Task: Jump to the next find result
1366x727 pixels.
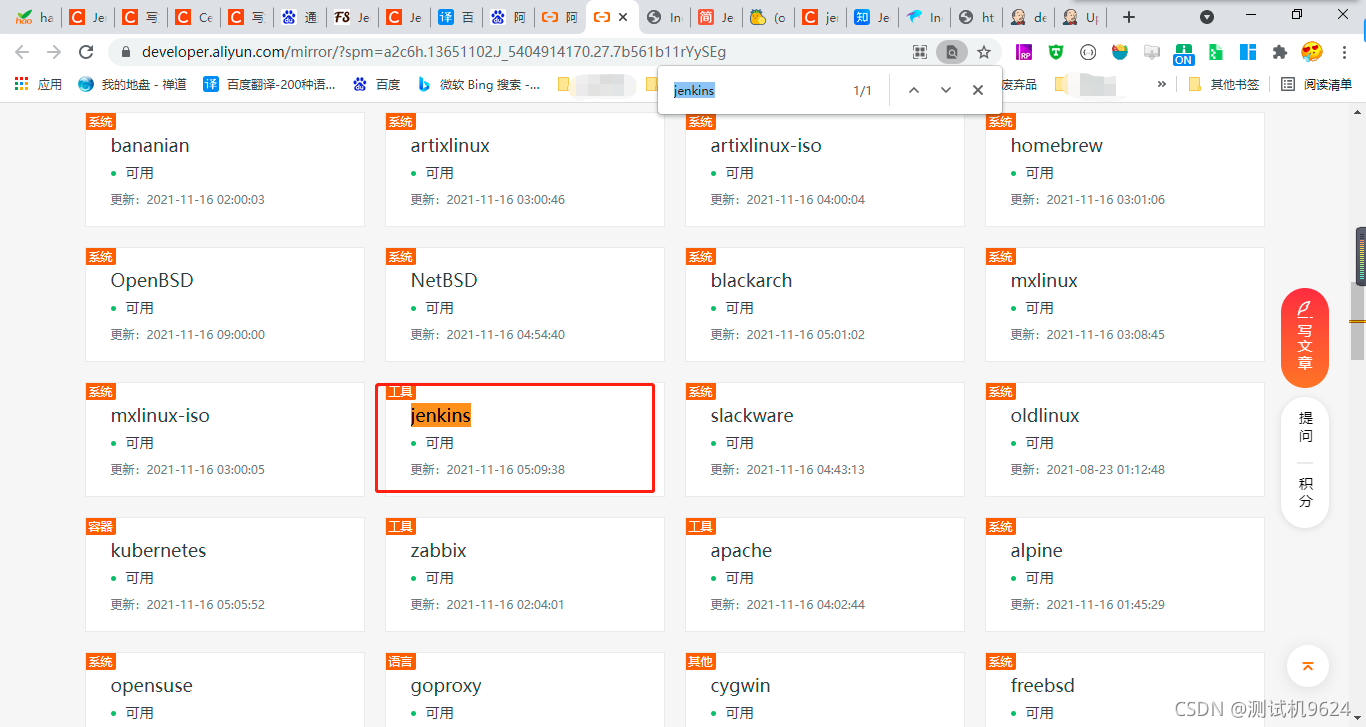Action: click(x=946, y=90)
